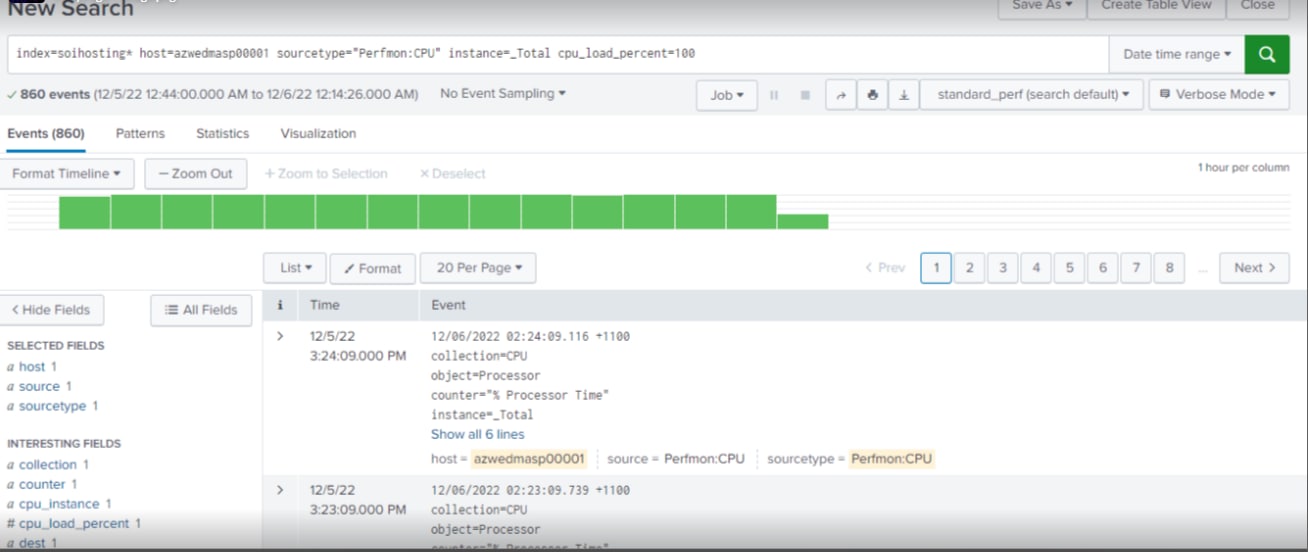The image size is (1308, 552).
Task: Select the short last timeline column
Action: [x=803, y=221]
